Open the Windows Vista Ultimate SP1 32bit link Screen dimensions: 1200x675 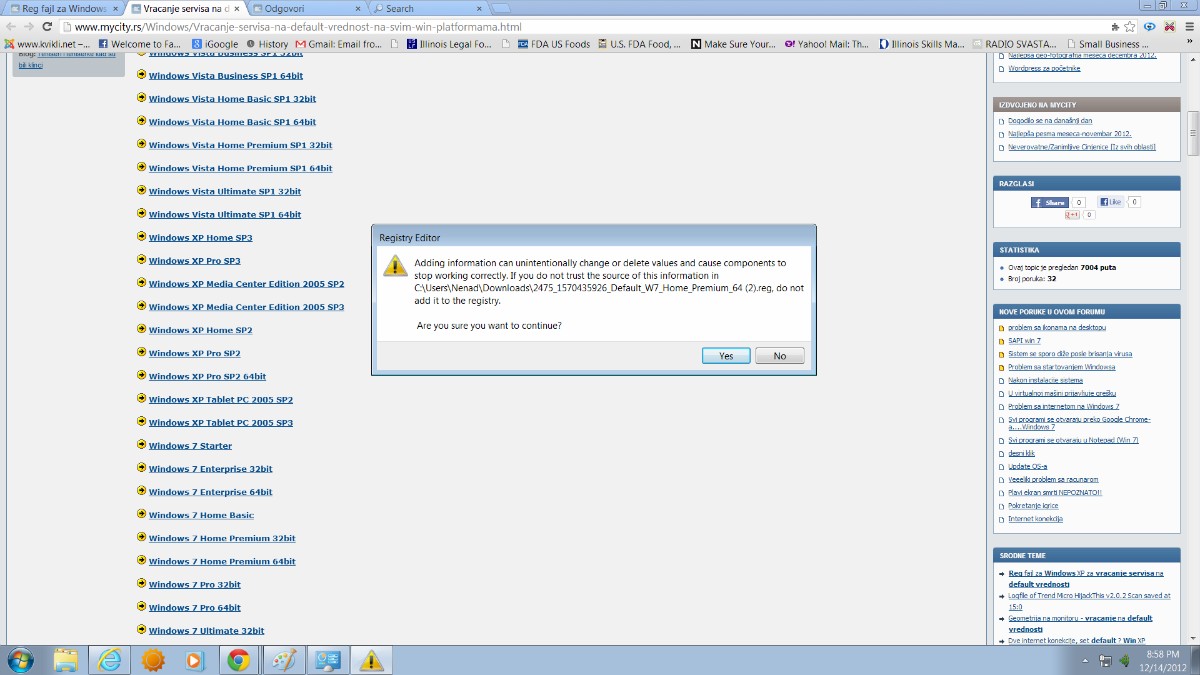pos(225,191)
